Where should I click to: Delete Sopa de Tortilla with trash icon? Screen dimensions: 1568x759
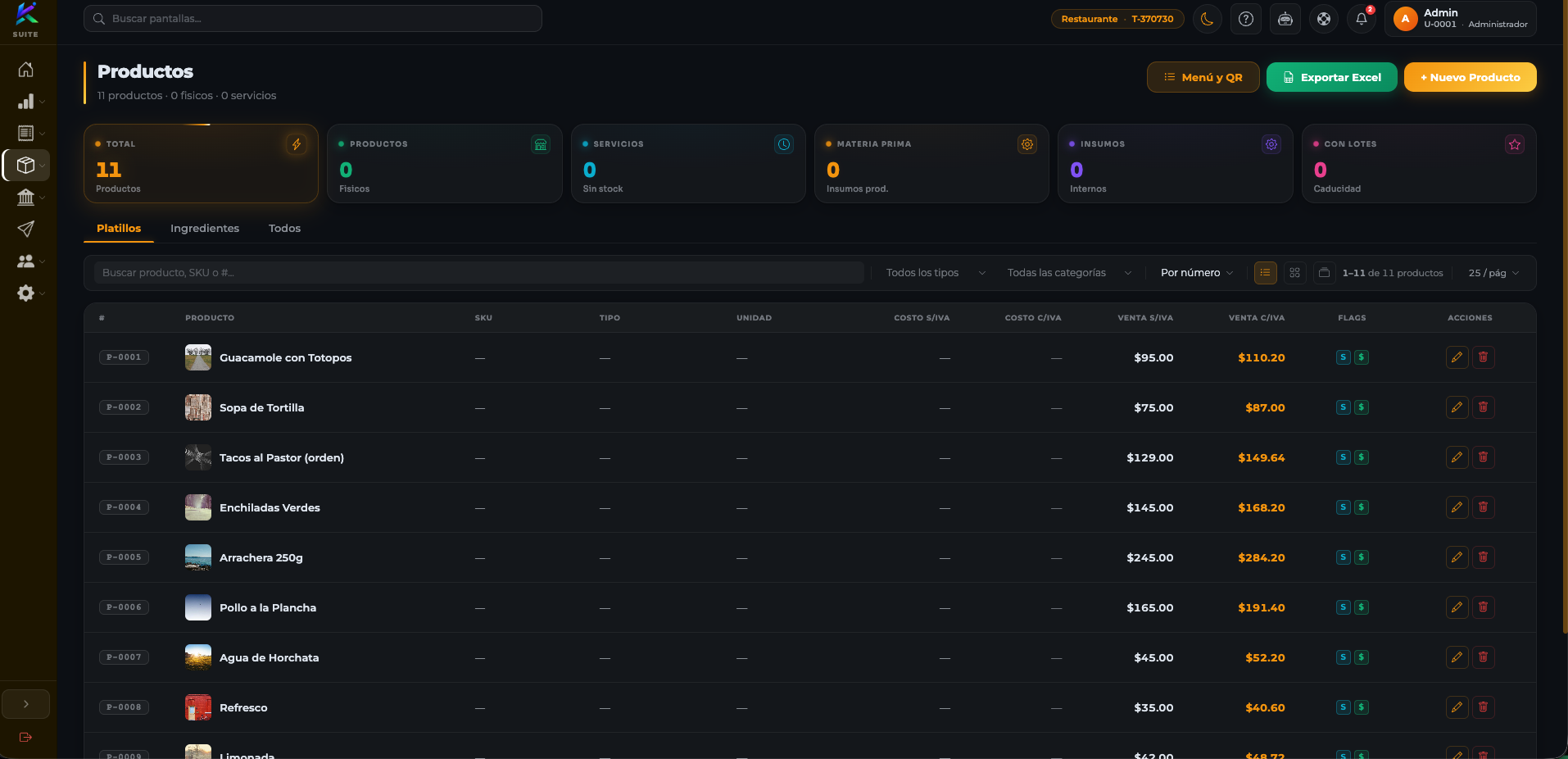pos(1483,407)
